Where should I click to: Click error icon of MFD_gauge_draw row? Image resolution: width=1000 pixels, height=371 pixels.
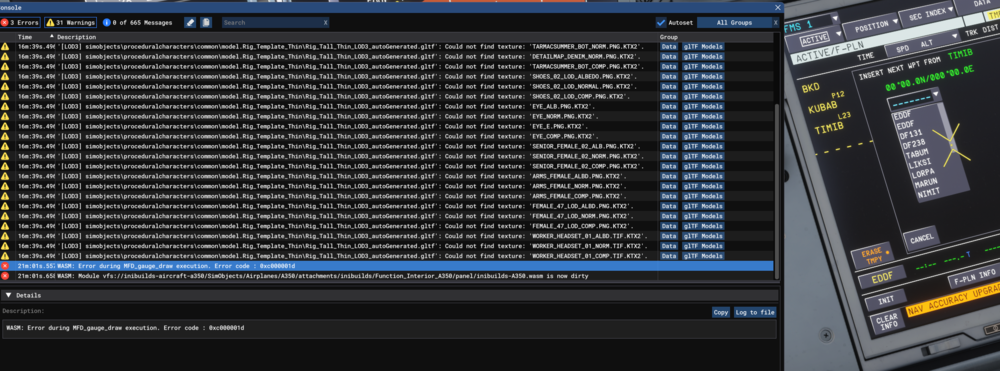[x=5, y=266]
